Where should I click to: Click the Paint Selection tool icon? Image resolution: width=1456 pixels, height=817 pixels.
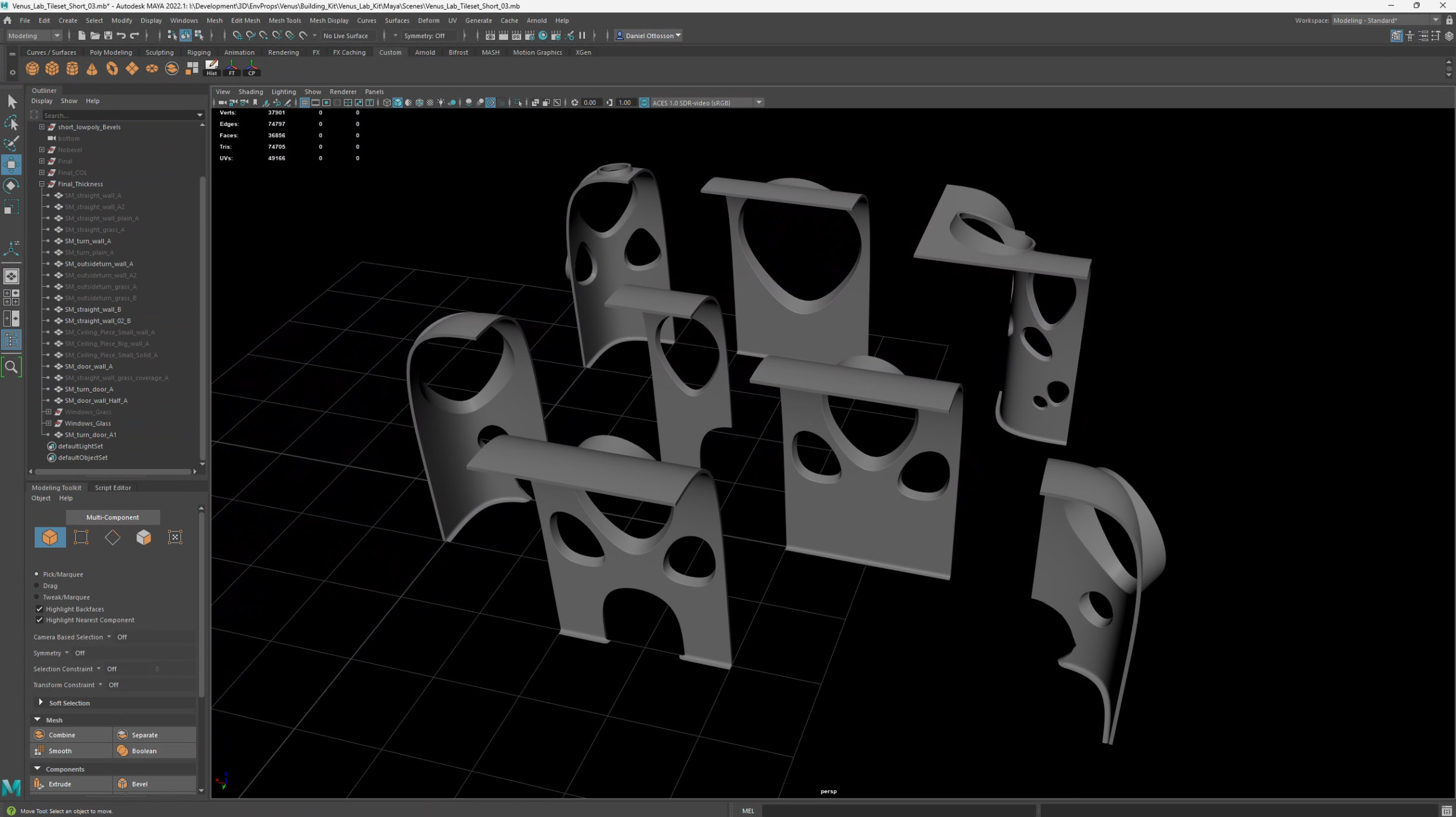(x=11, y=143)
